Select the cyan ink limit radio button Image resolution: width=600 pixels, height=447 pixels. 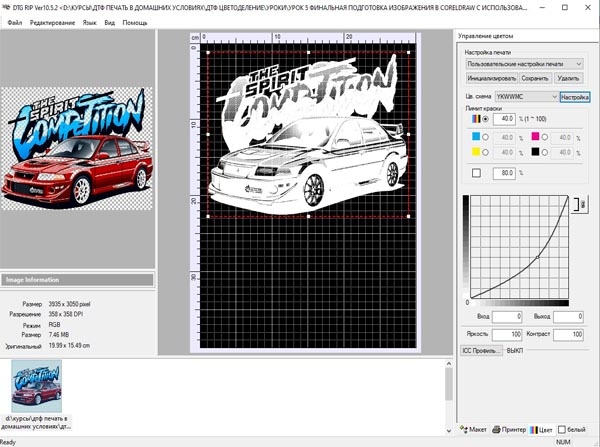pos(485,137)
